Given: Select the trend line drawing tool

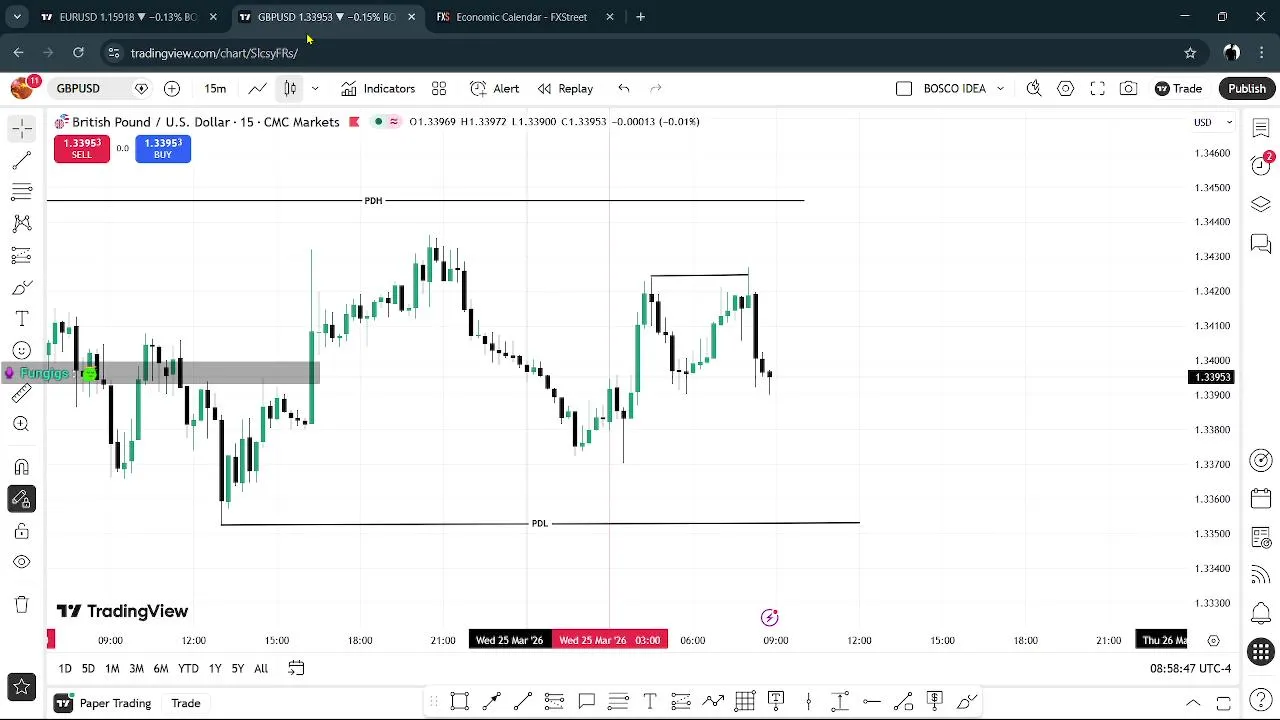Looking at the screenshot, I should pos(22,160).
